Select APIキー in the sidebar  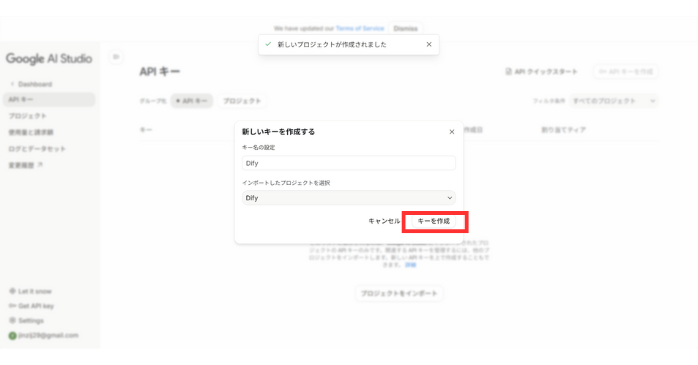(49, 100)
